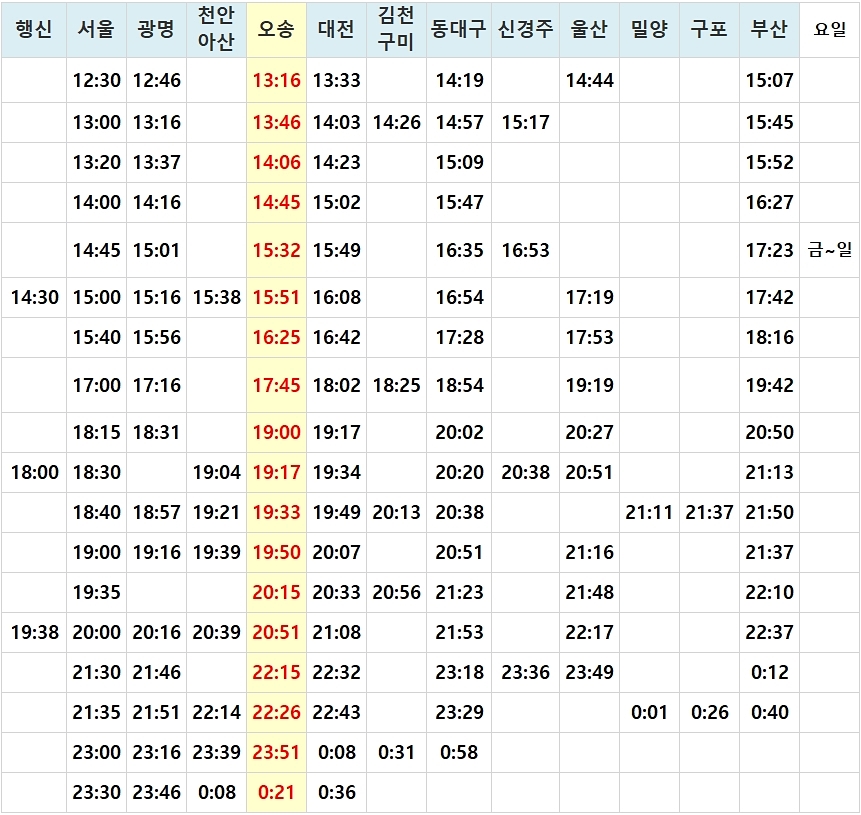Select the 신경주 time 23:36

coord(525,672)
